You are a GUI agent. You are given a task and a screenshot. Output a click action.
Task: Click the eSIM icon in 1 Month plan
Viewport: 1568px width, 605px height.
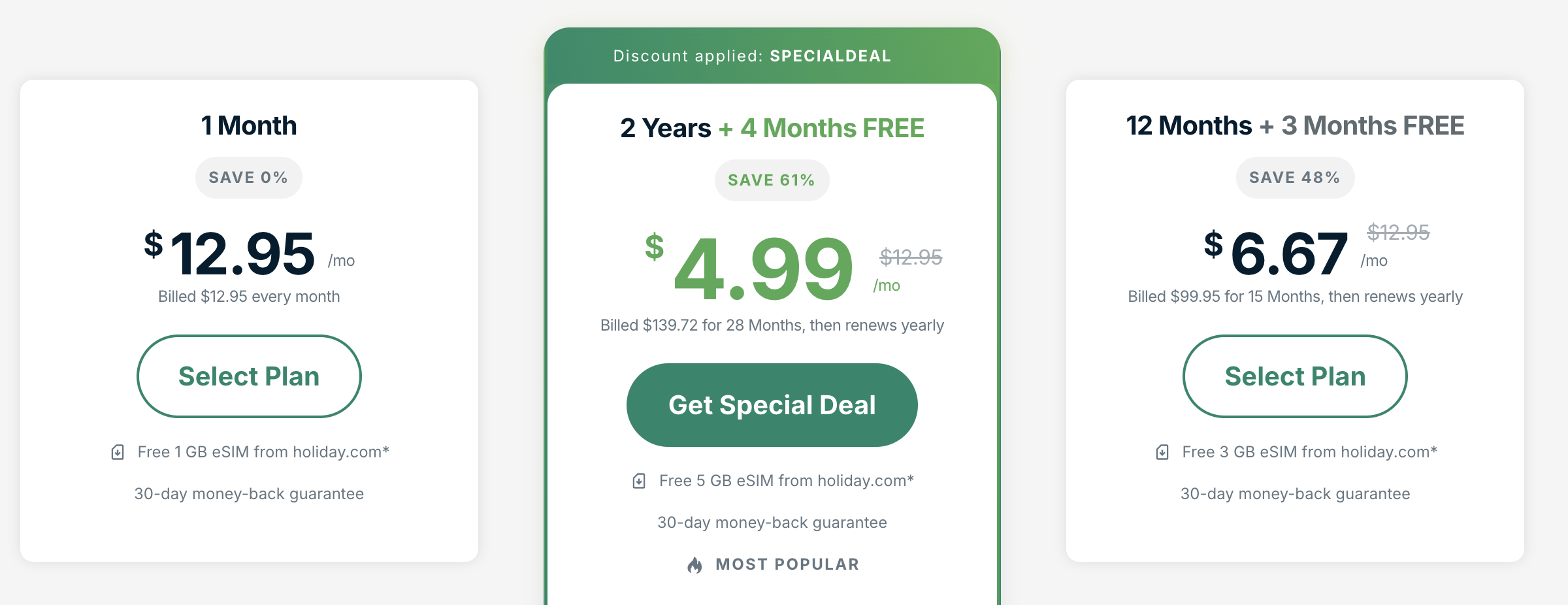click(x=118, y=452)
